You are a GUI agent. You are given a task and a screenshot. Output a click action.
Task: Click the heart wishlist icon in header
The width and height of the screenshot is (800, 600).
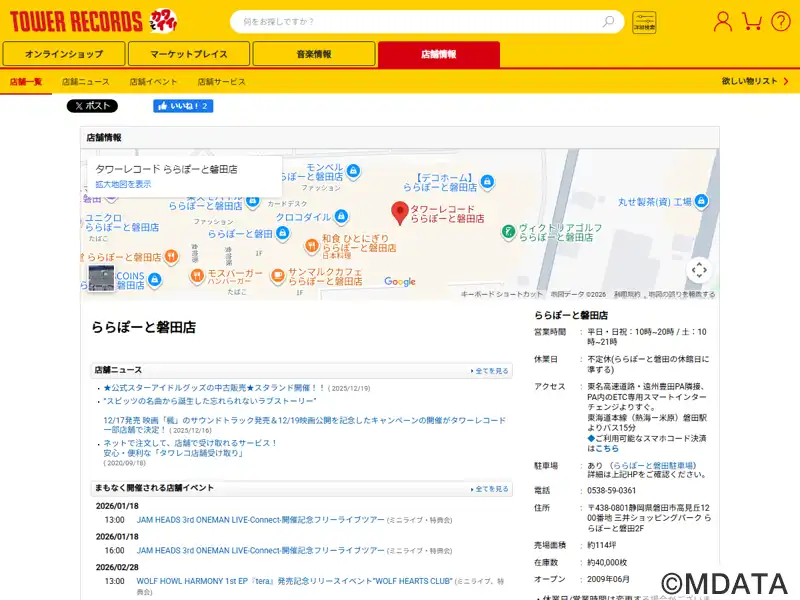click(780, 21)
